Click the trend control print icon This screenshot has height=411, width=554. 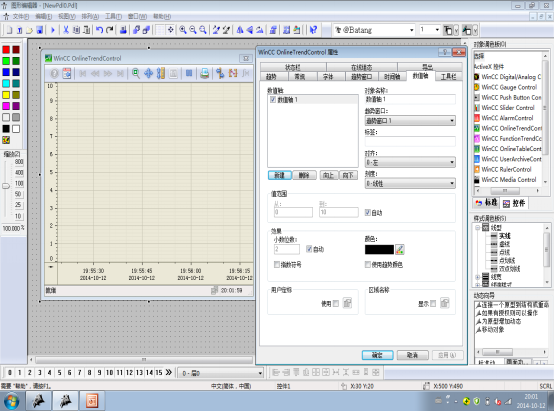pyautogui.click(x=204, y=74)
